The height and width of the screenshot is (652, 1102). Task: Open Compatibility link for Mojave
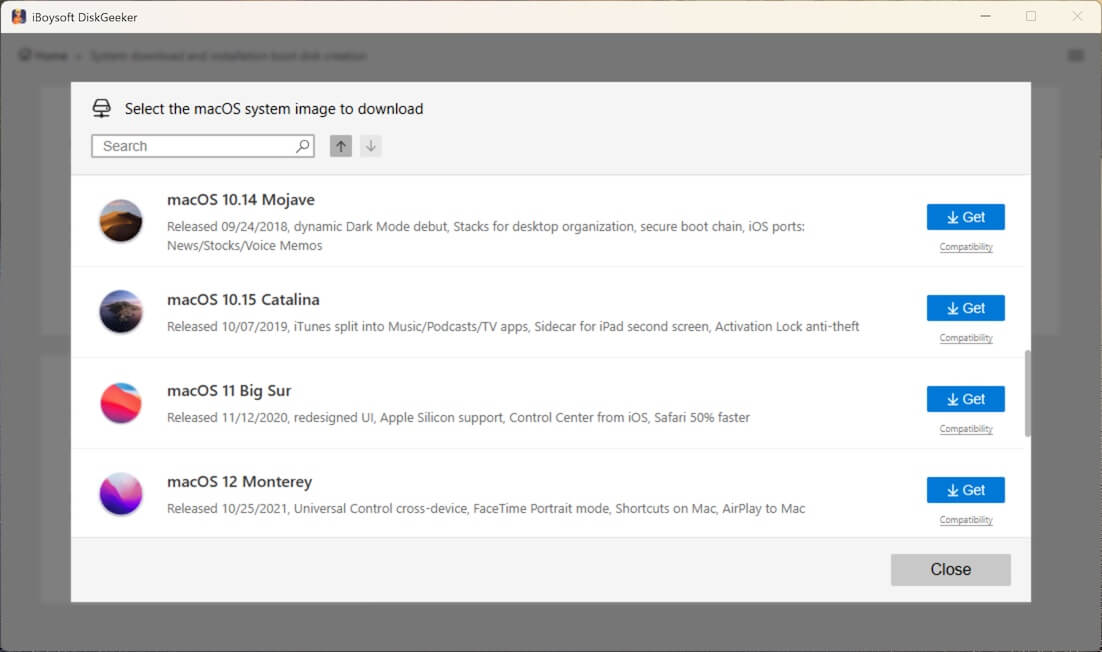(966, 247)
